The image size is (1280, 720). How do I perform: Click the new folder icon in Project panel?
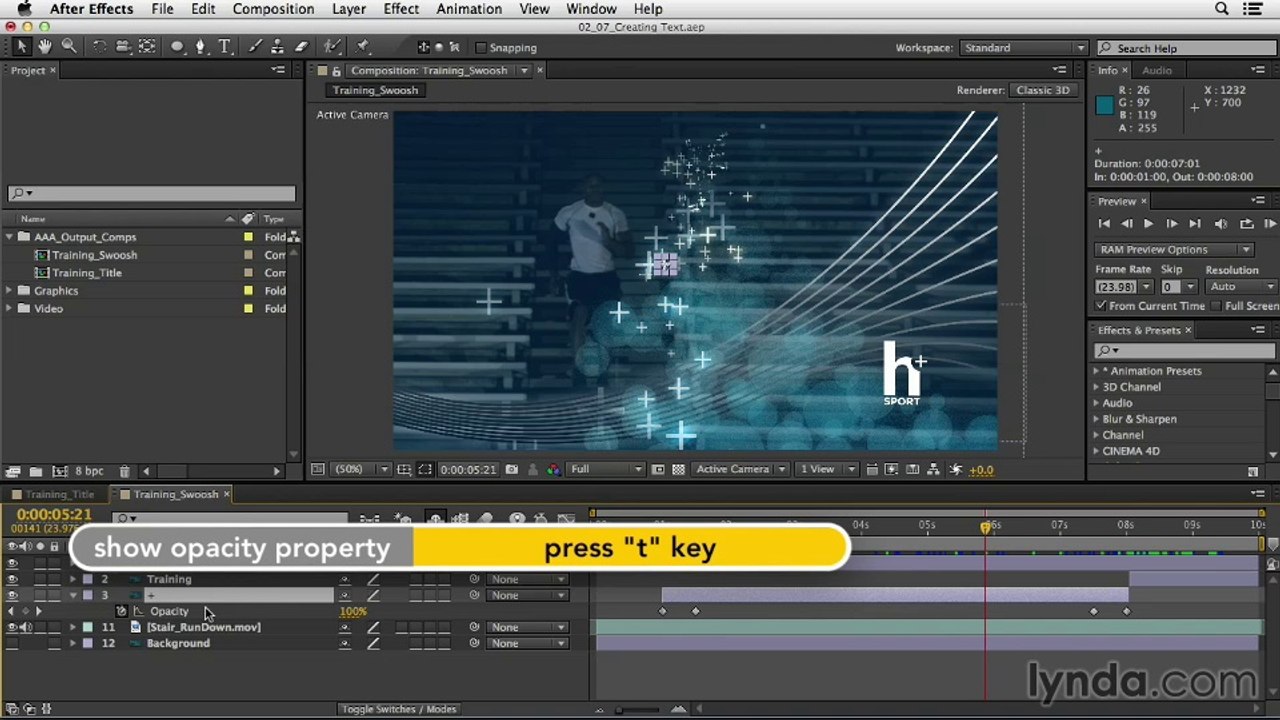point(36,471)
